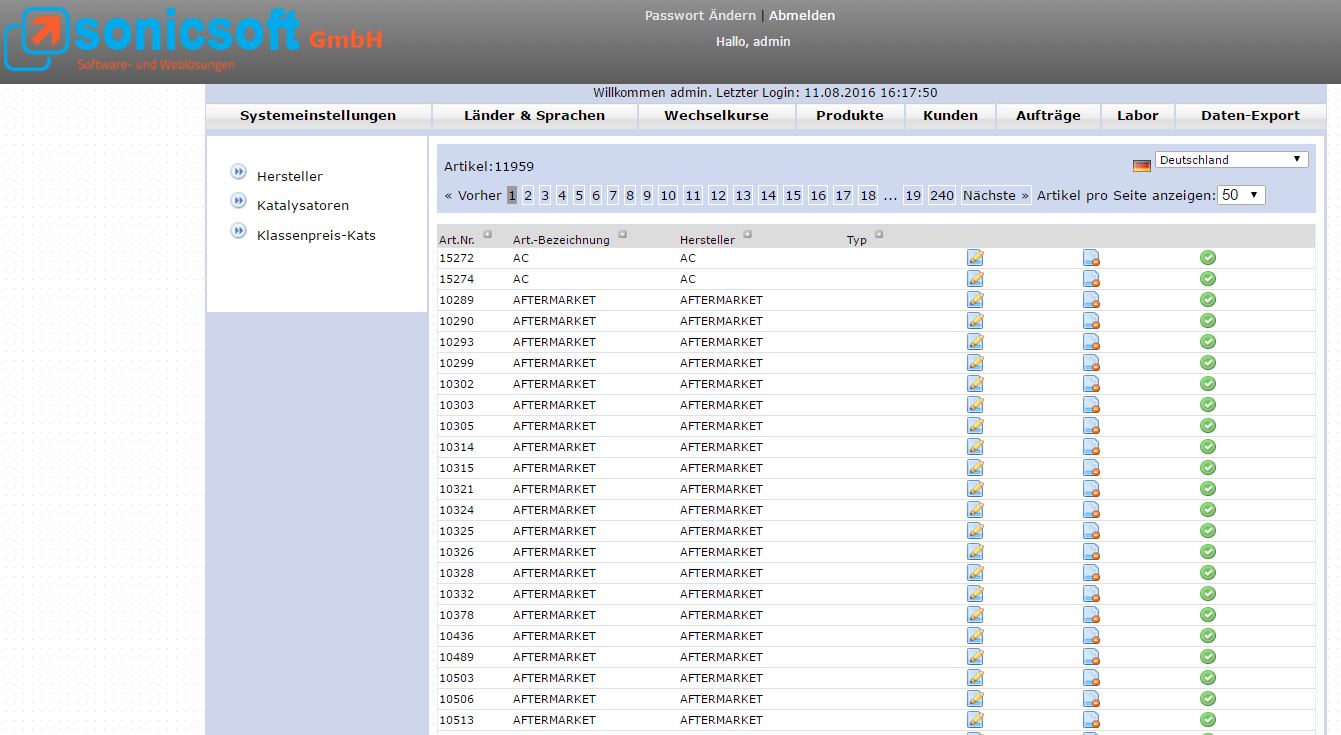
Task: Click sort icon next to Typ
Action: point(879,235)
